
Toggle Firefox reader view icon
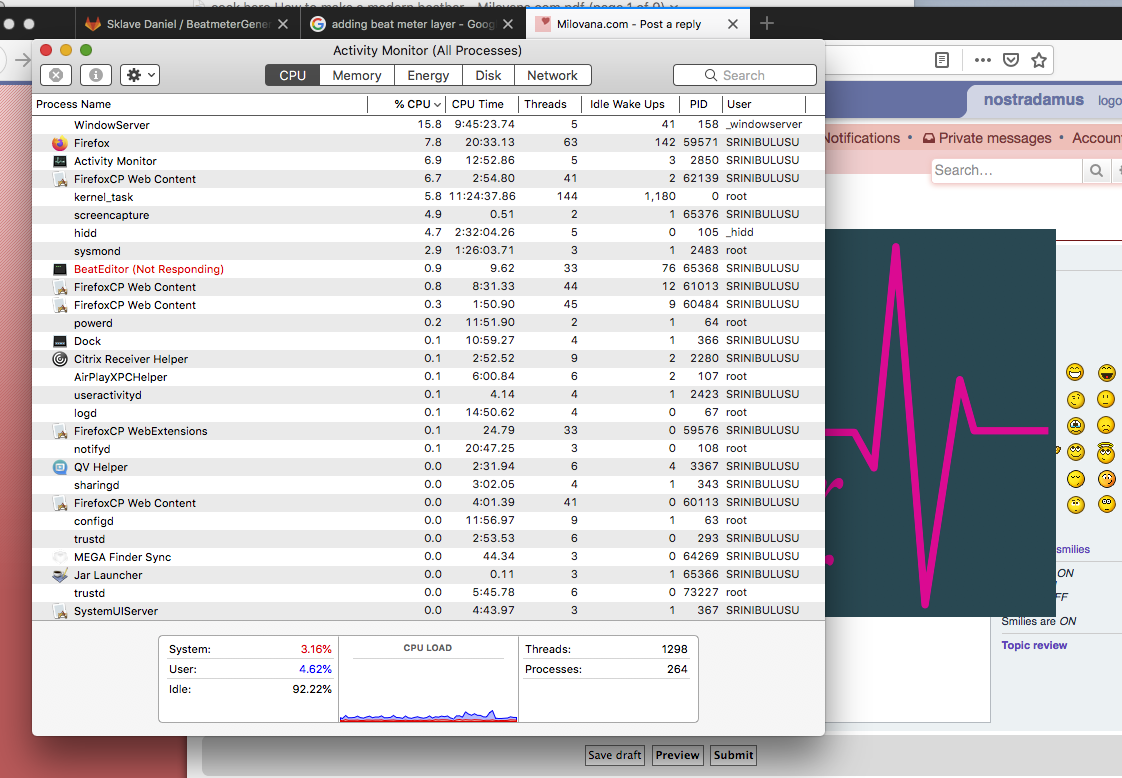(942, 60)
